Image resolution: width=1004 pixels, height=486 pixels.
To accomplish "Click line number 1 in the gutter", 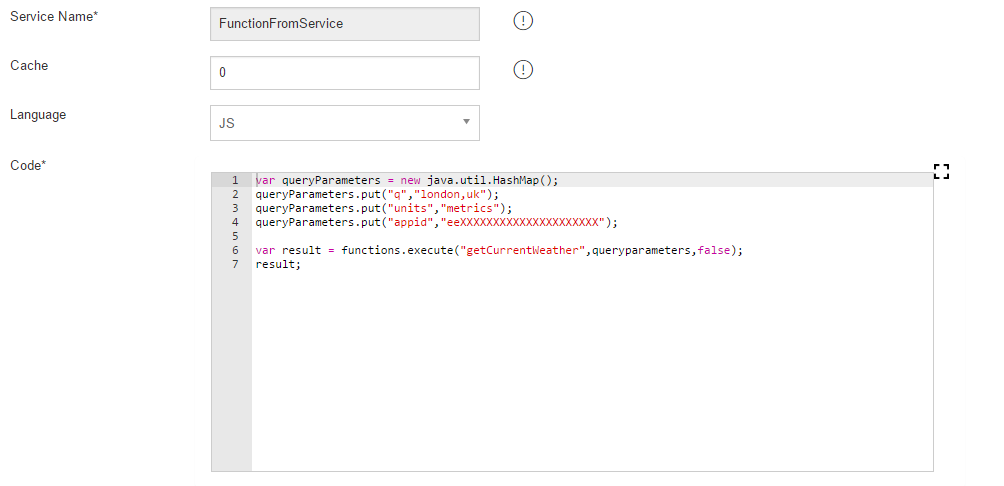I will point(234,180).
